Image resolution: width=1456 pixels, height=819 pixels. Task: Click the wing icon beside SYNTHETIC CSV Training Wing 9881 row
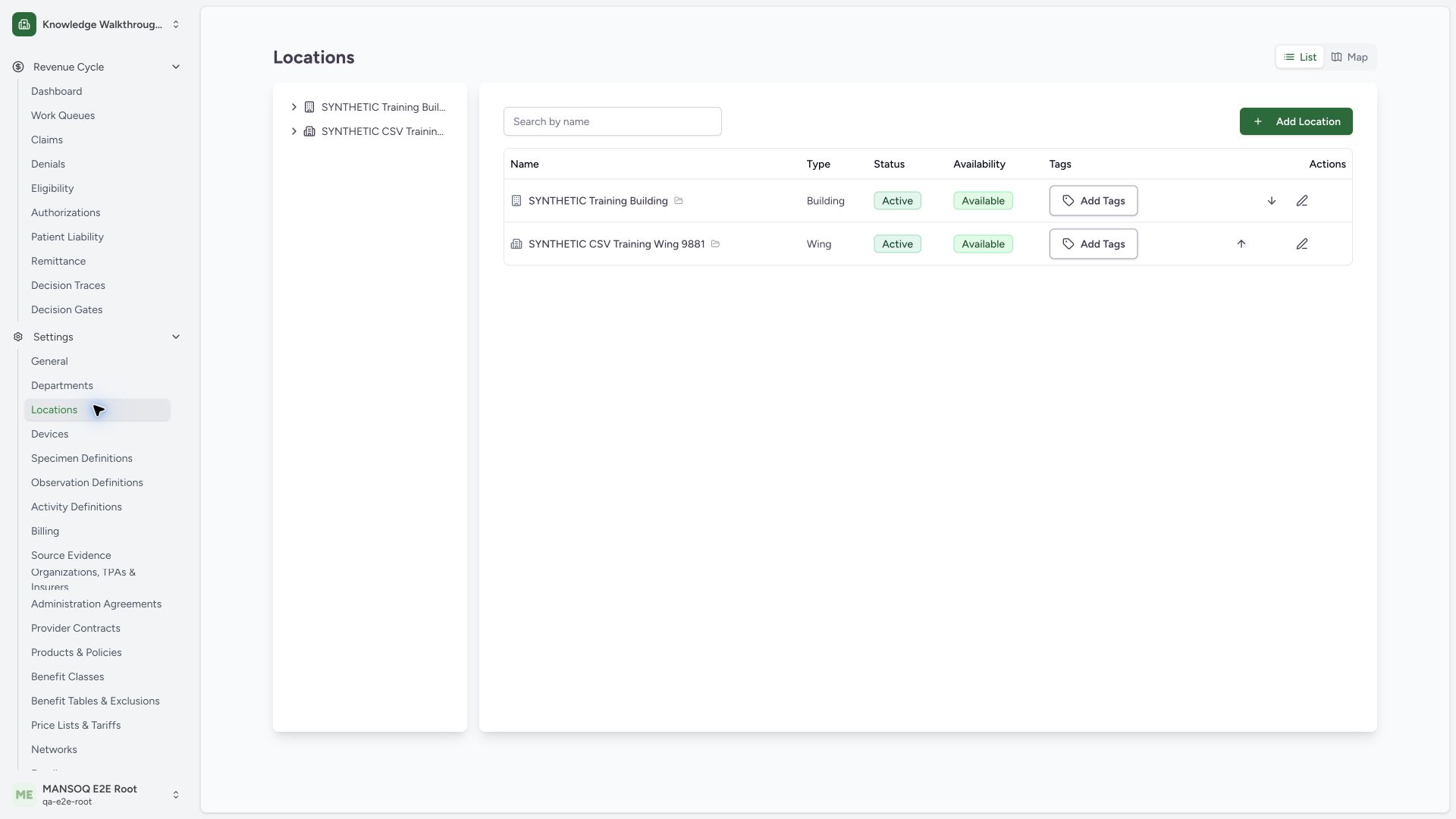516,244
